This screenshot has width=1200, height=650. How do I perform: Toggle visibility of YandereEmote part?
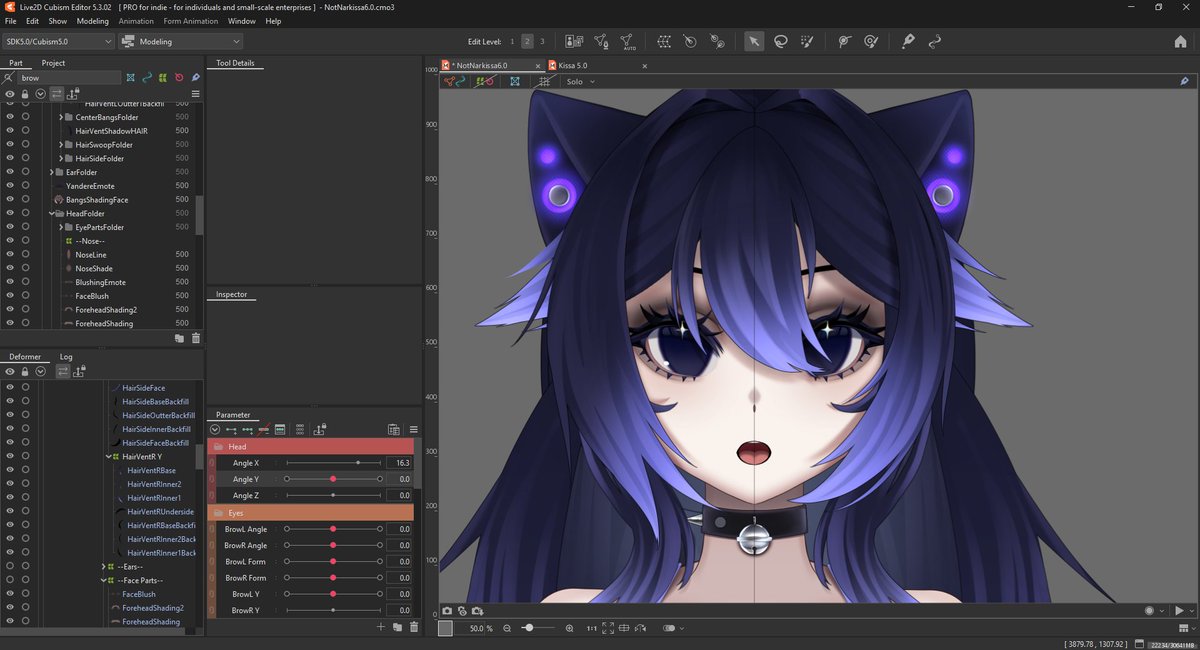point(10,186)
